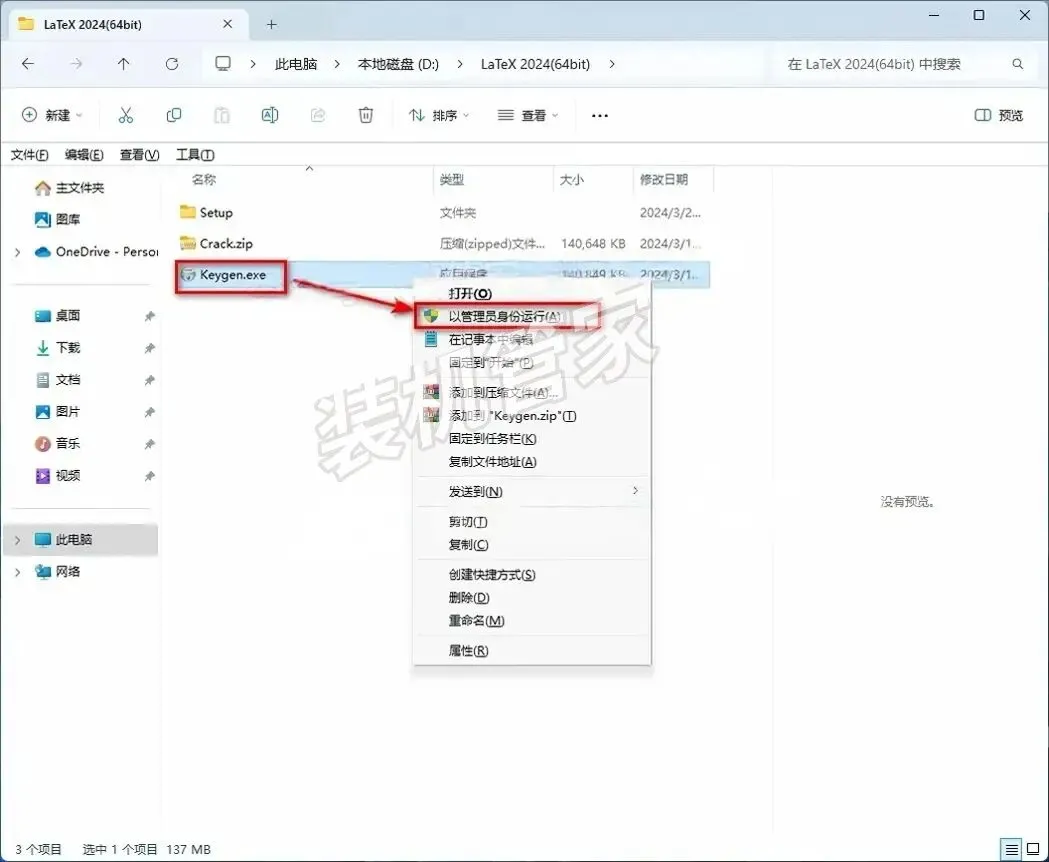The image size is (1049, 862).
Task: Expand the 此电脑 tree node
Action: pos(17,540)
